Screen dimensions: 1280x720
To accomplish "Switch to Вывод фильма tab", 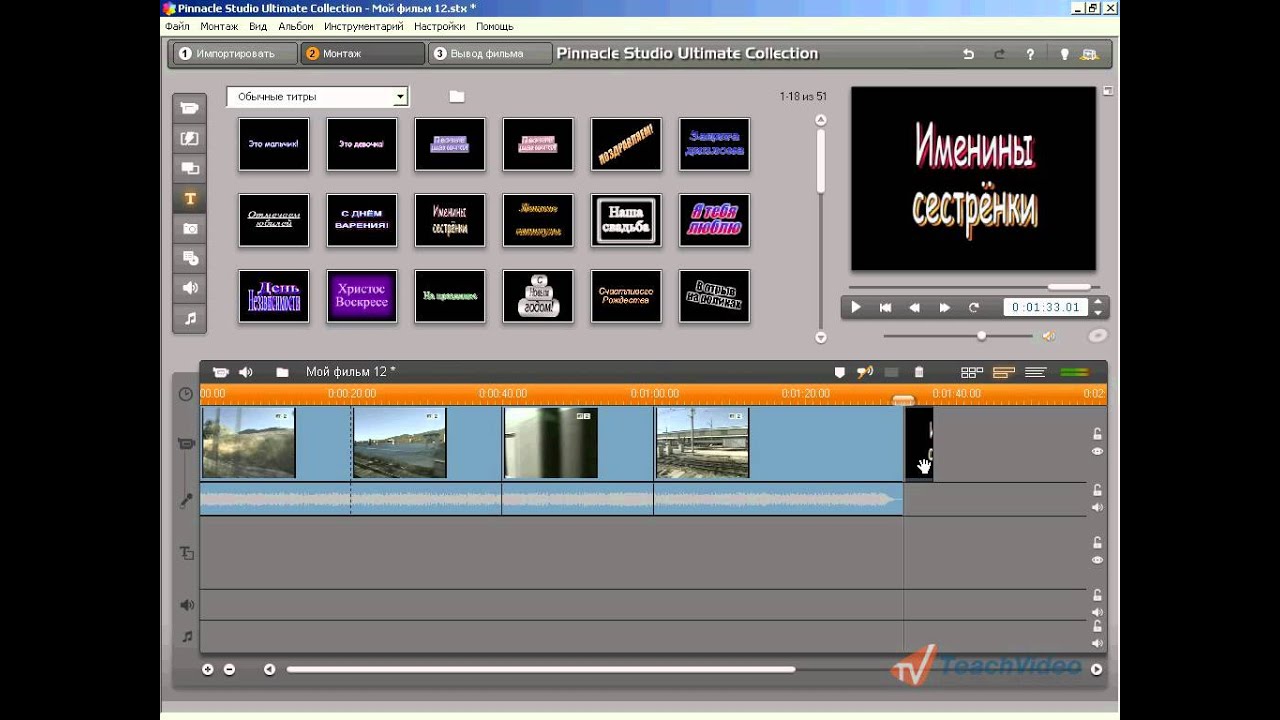I will click(490, 54).
